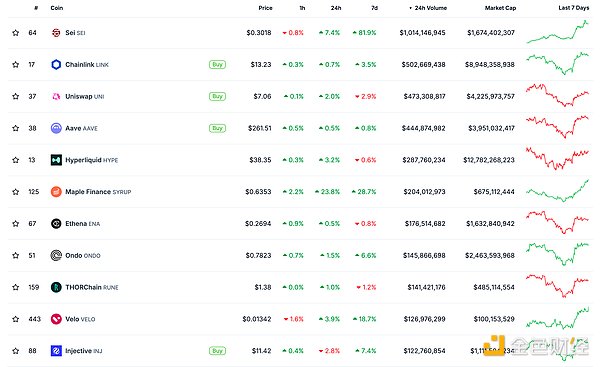The width and height of the screenshot is (600, 367).
Task: Sort the table by Market Cap
Action: [x=500, y=8]
